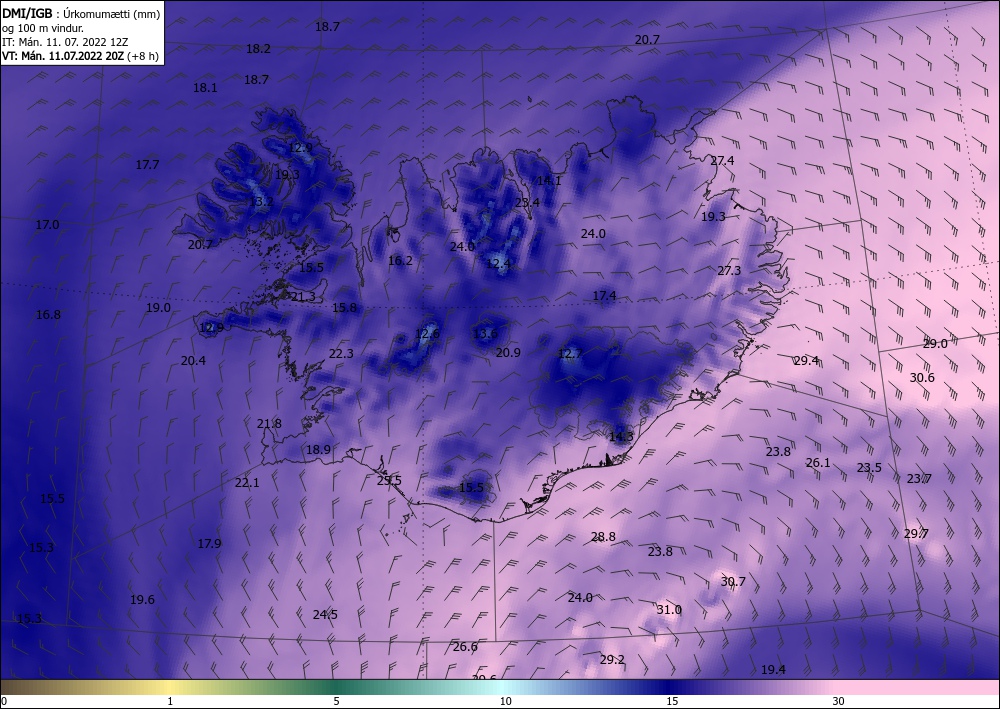Click the 19.6 value label
Screen dimensions: 1000x709
pyautogui.click(x=142, y=600)
